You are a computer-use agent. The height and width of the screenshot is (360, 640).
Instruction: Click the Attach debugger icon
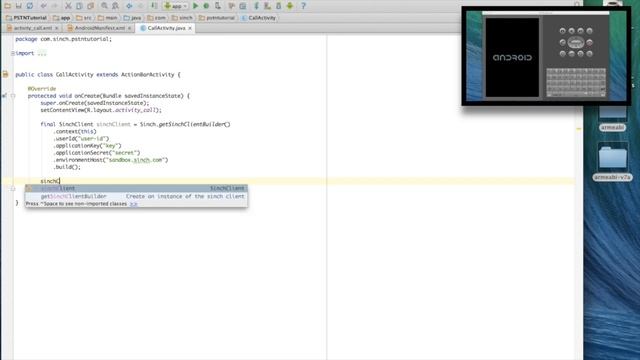pos(218,6)
